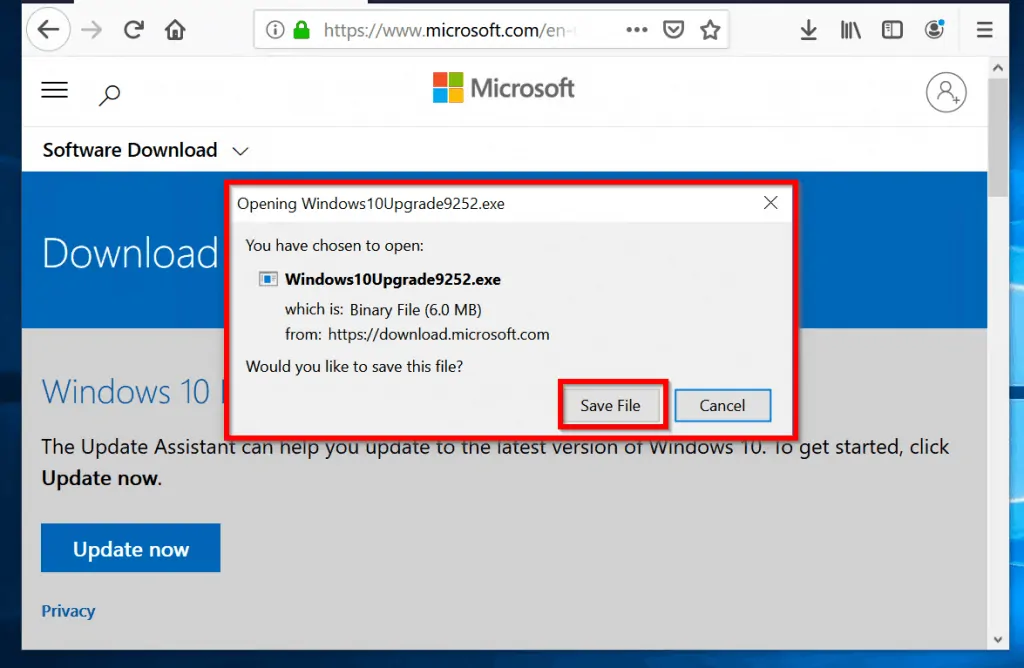Save page to Pocket icon
The image size is (1024, 668).
pyautogui.click(x=673, y=29)
